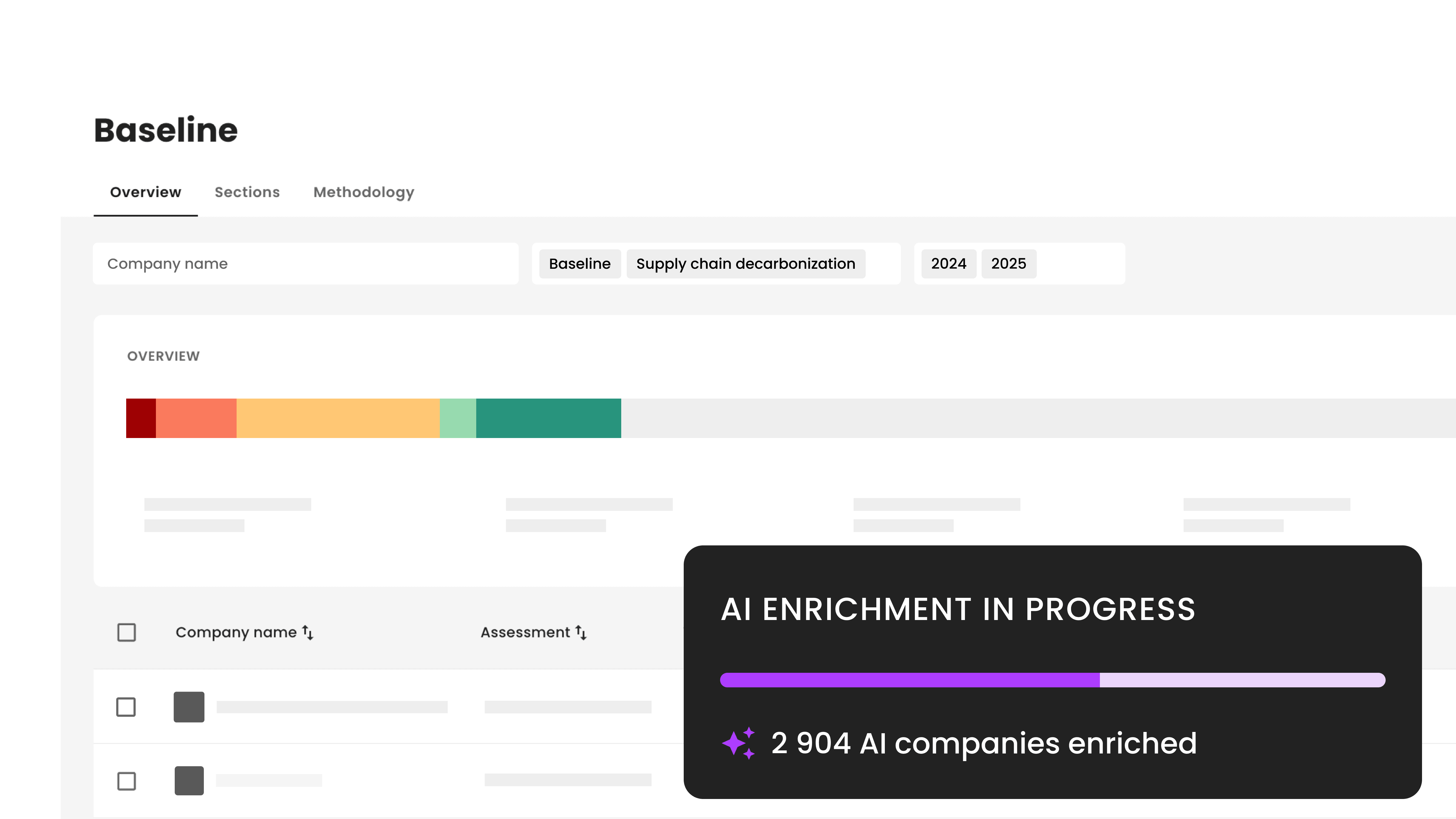Switch to the Methodology tab
The height and width of the screenshot is (819, 1456).
363,192
